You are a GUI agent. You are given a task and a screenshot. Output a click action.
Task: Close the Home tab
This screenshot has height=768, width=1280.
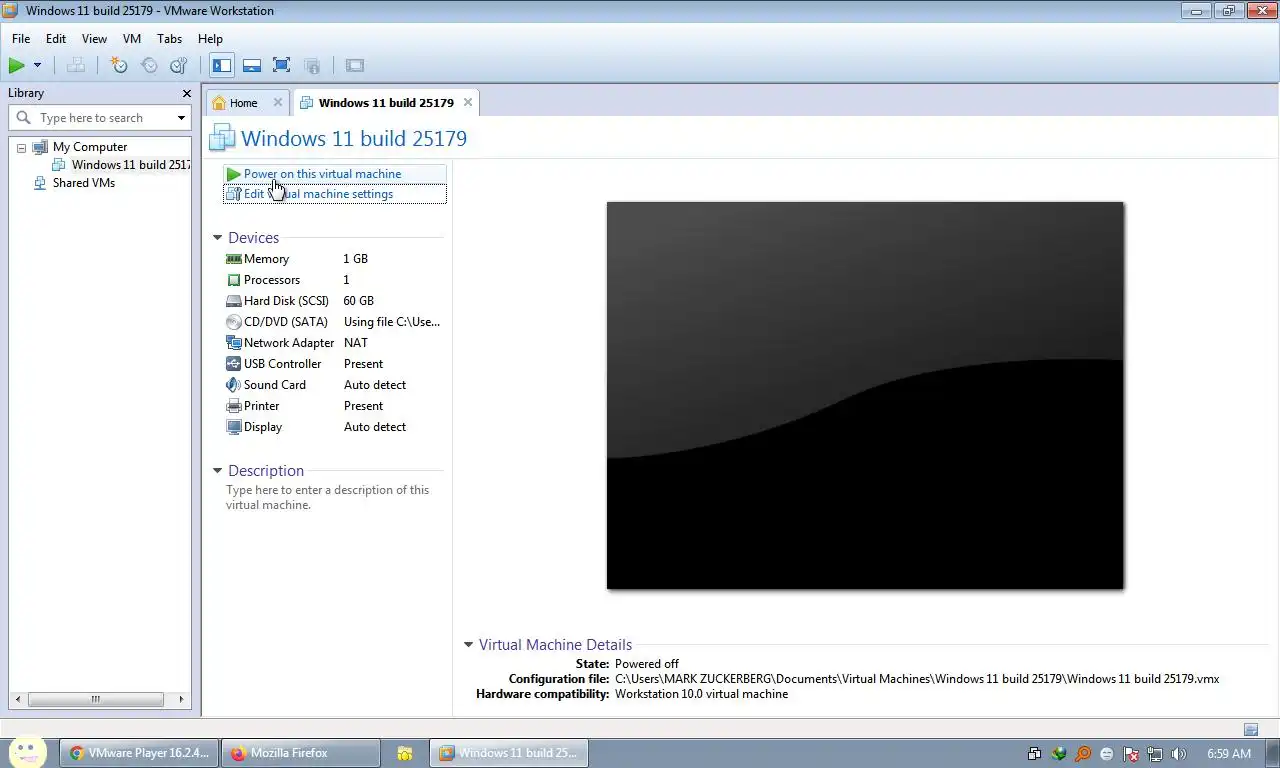(278, 102)
